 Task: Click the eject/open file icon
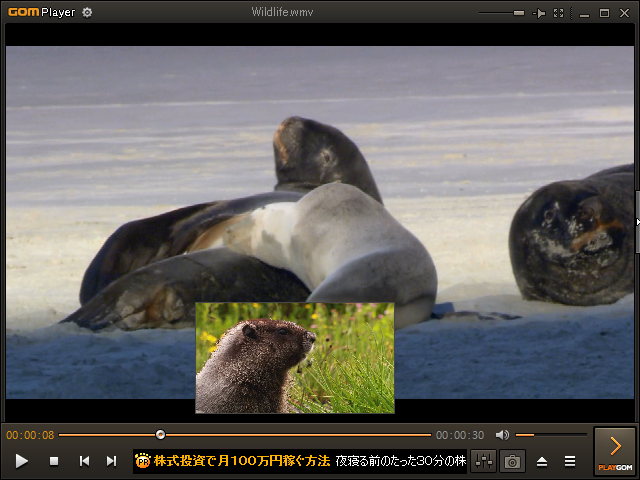542,461
